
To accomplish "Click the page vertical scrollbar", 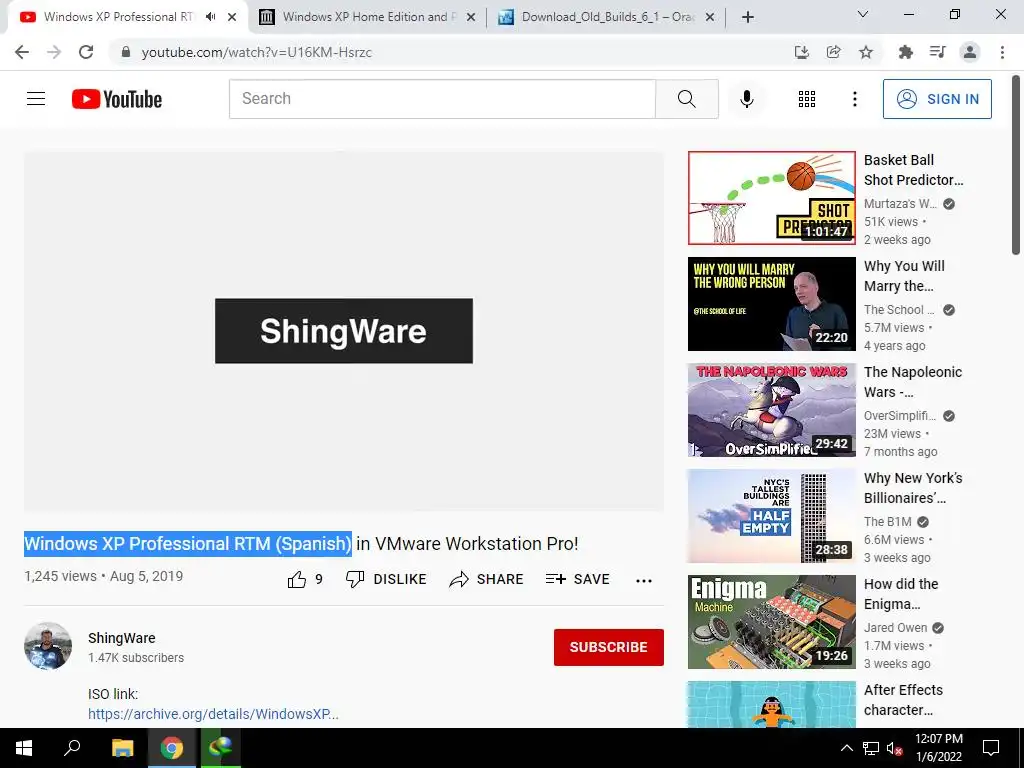I will pyautogui.click(x=1016, y=167).
